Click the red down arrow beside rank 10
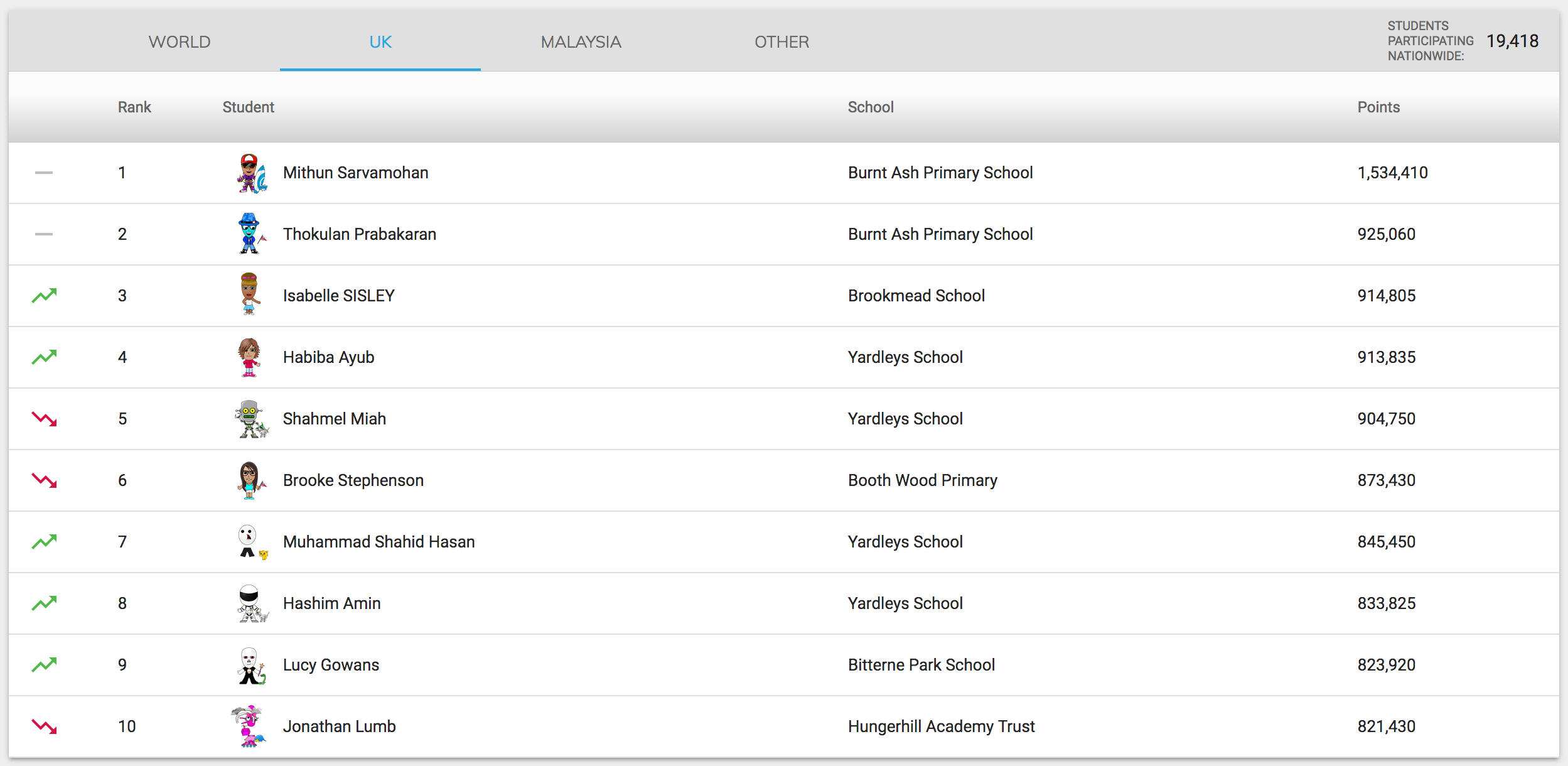 [x=44, y=726]
